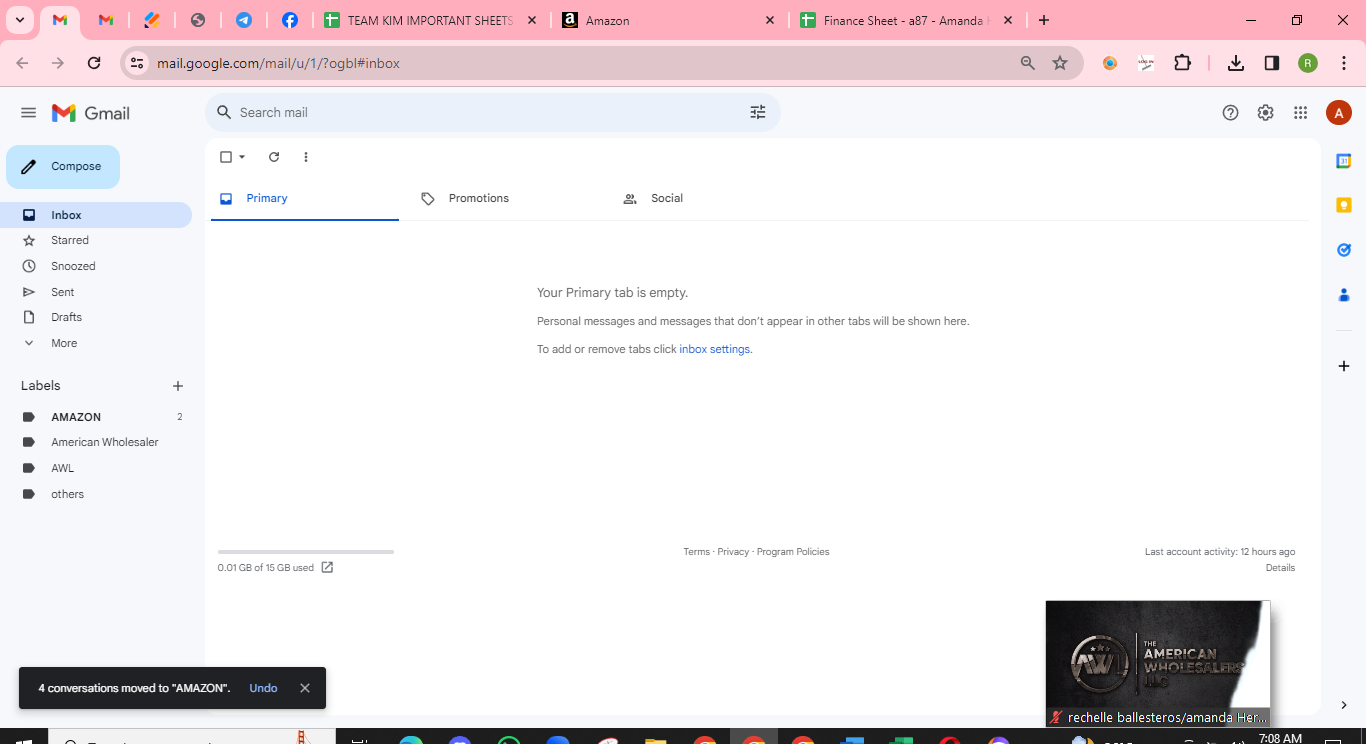The width and height of the screenshot is (1366, 744).
Task: Click the browser address bar URL
Action: click(x=278, y=63)
